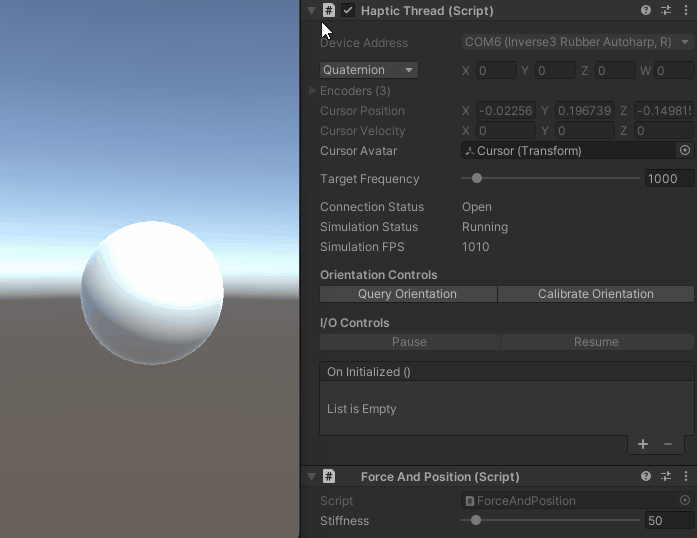697x538 pixels.
Task: Click Cursor Velocity X value field
Action: point(506,131)
